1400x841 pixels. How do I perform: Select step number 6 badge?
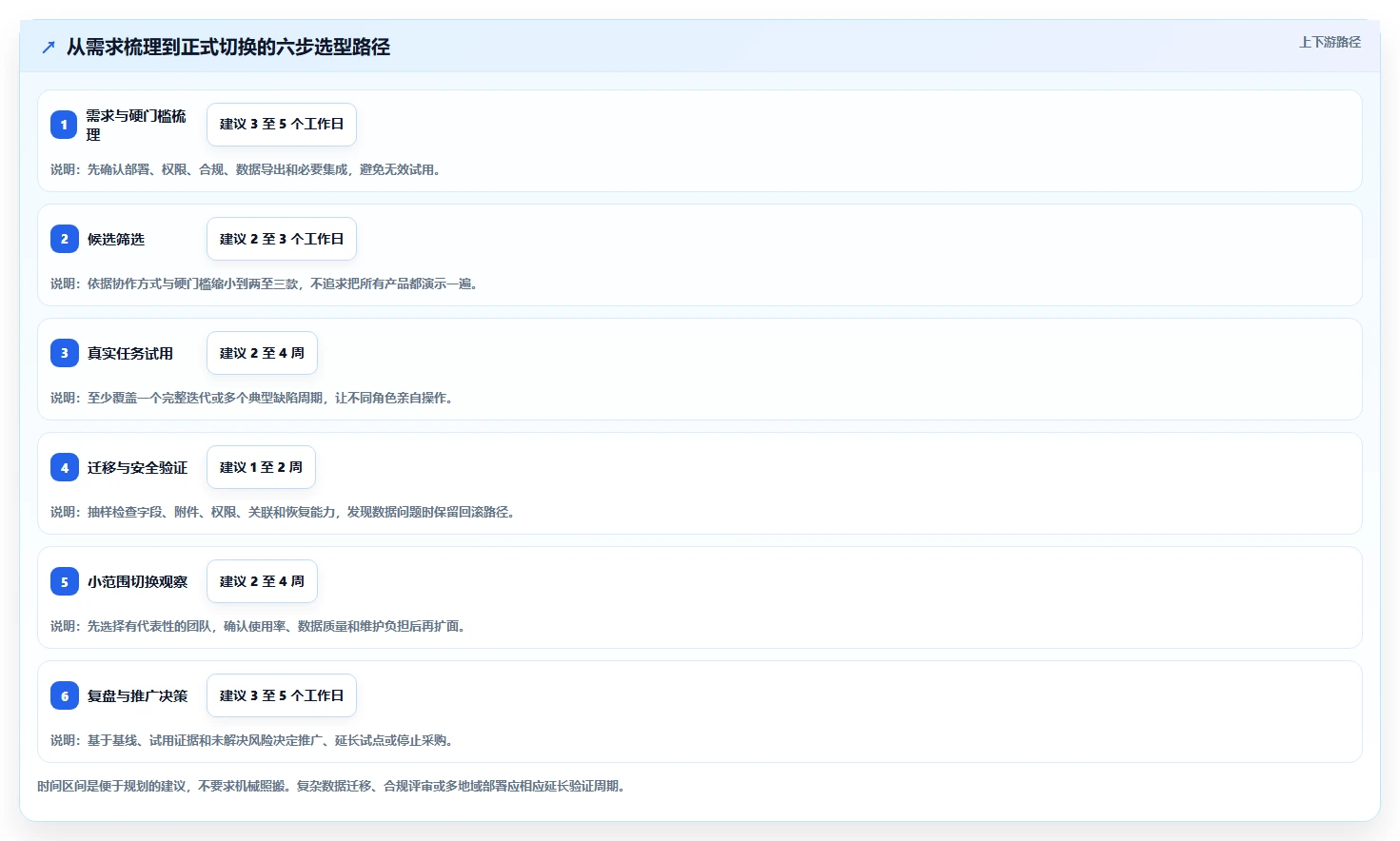pyautogui.click(x=64, y=695)
